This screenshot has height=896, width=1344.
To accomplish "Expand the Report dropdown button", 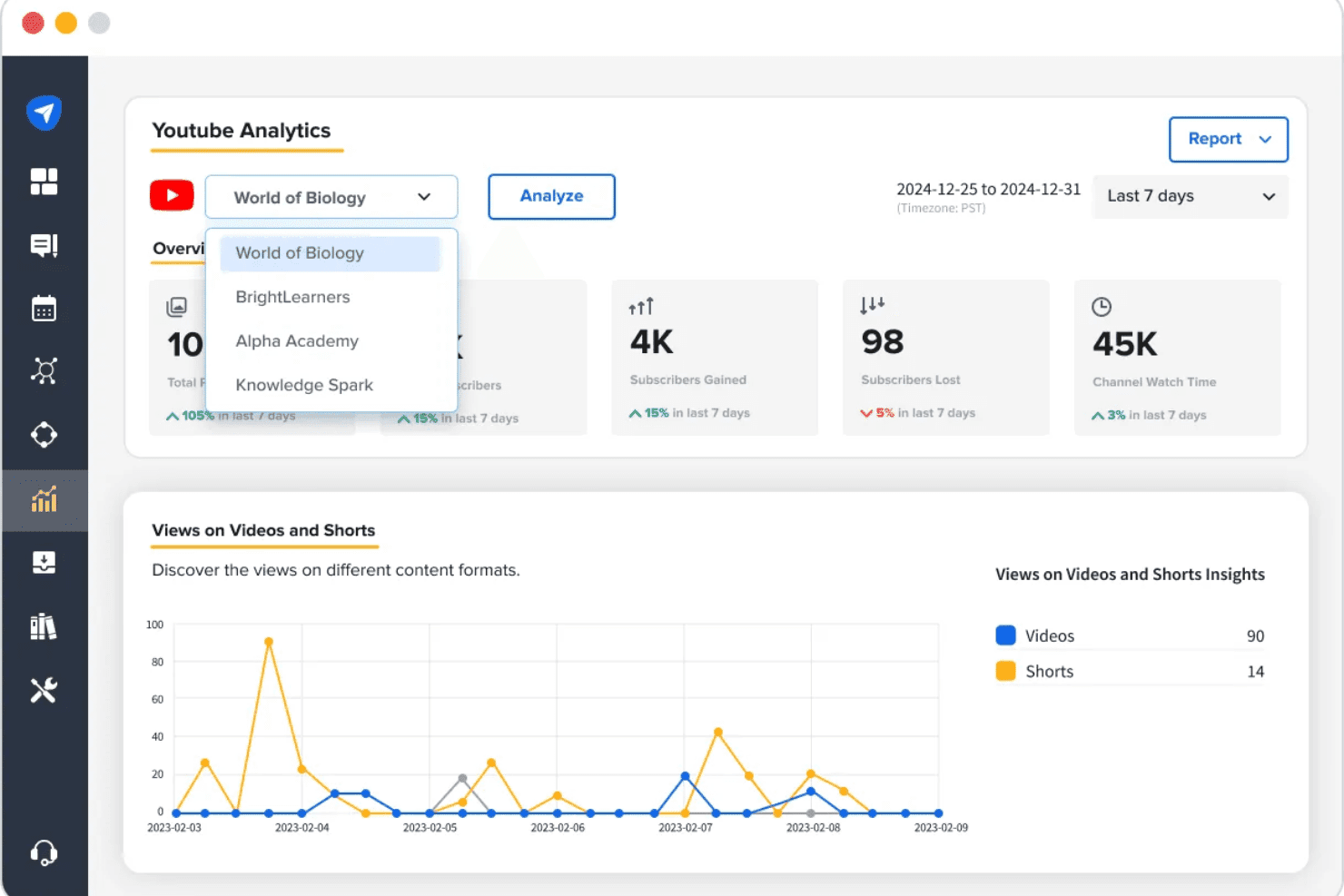I will coord(1229,139).
